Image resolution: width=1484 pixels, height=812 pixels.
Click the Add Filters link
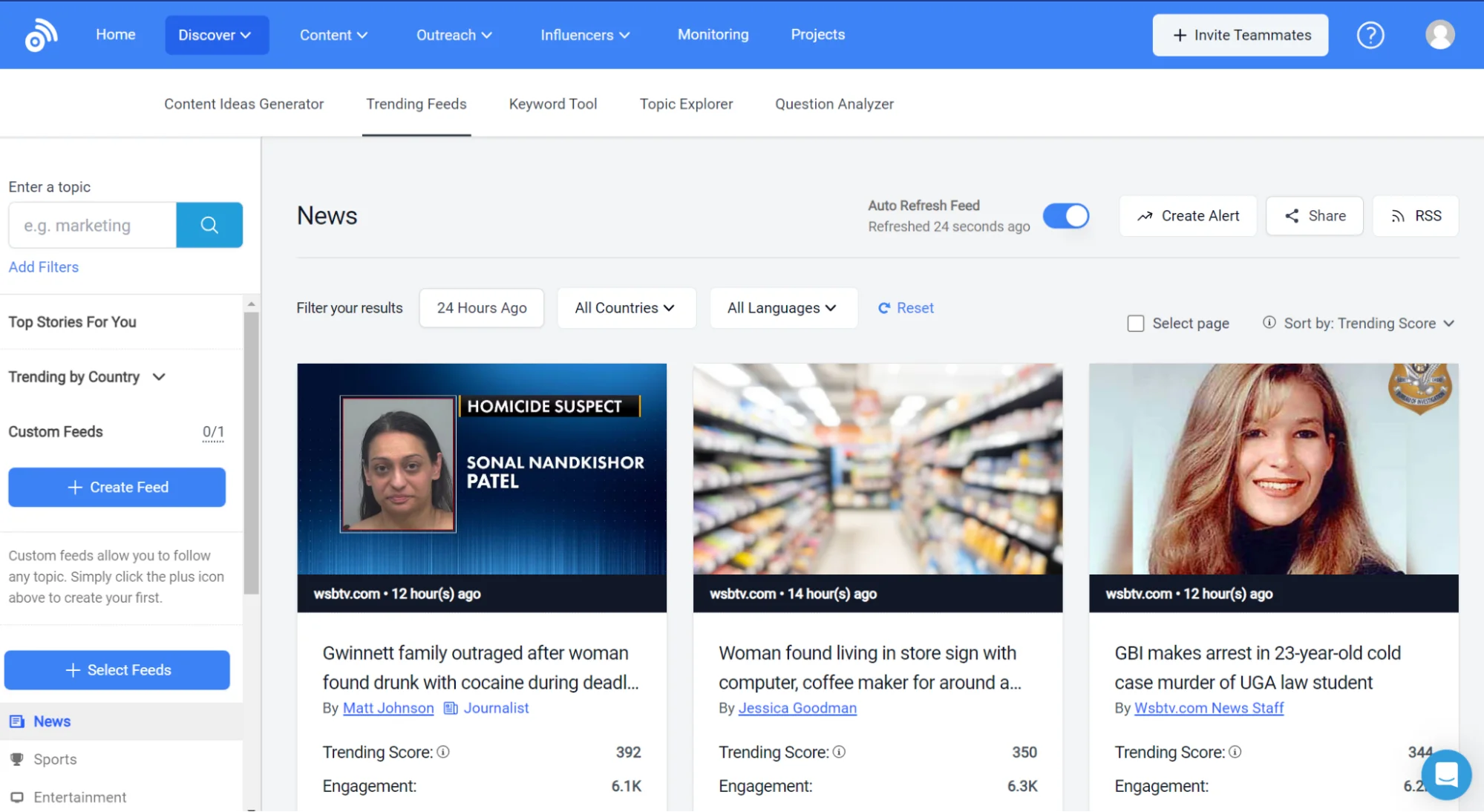(43, 267)
